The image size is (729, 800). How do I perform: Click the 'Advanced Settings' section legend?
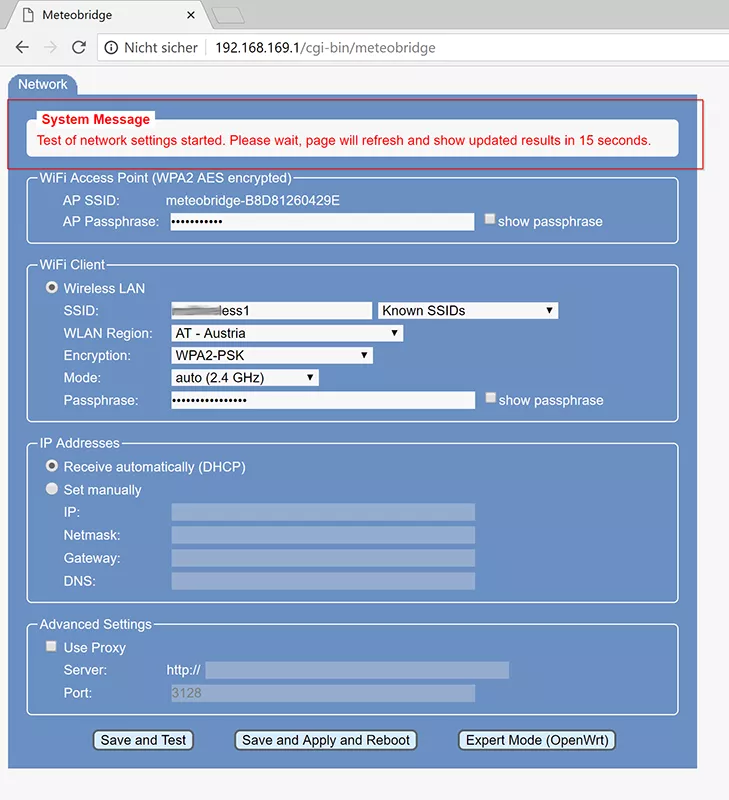coord(96,624)
